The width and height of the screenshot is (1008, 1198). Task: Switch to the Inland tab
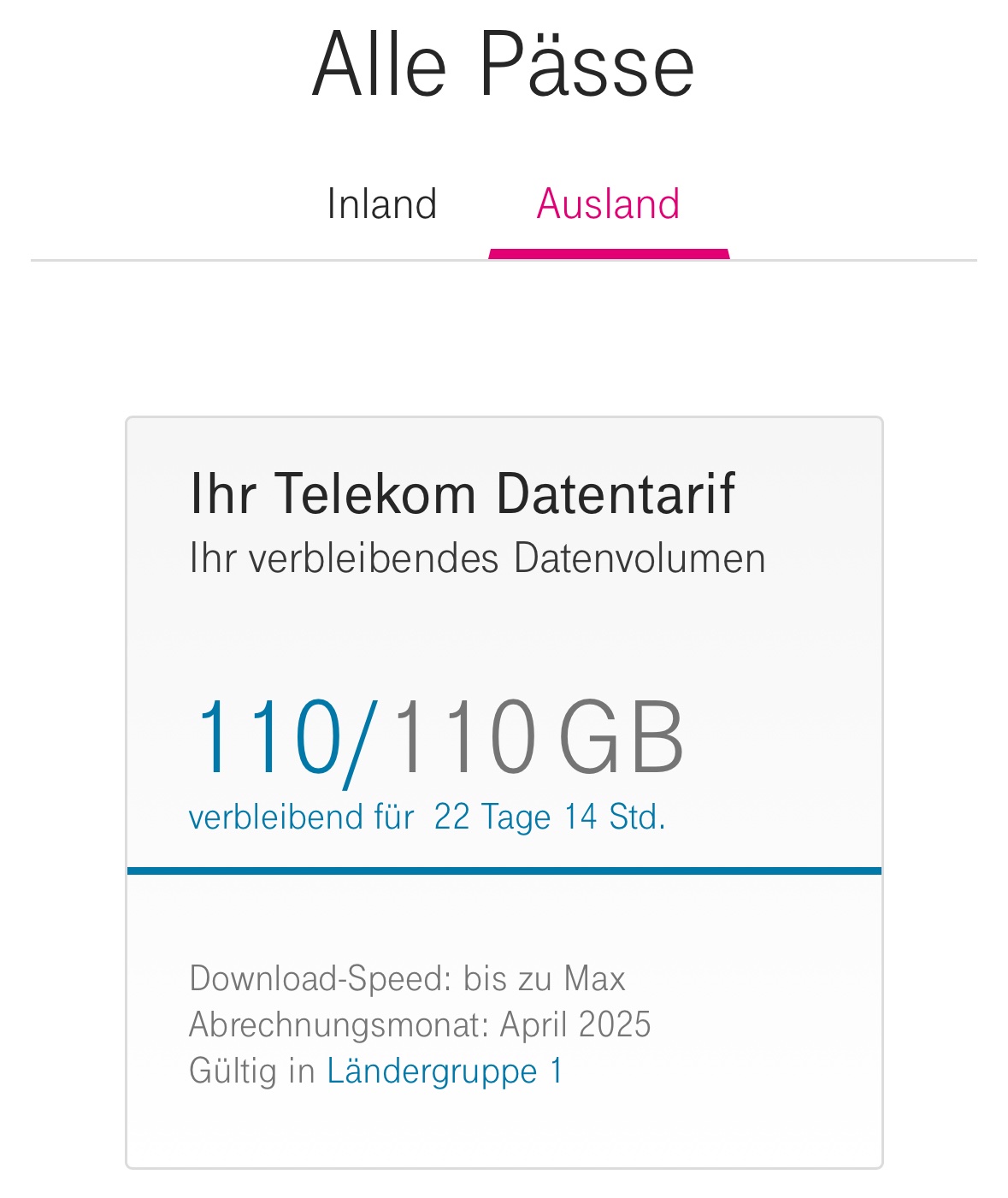click(381, 204)
